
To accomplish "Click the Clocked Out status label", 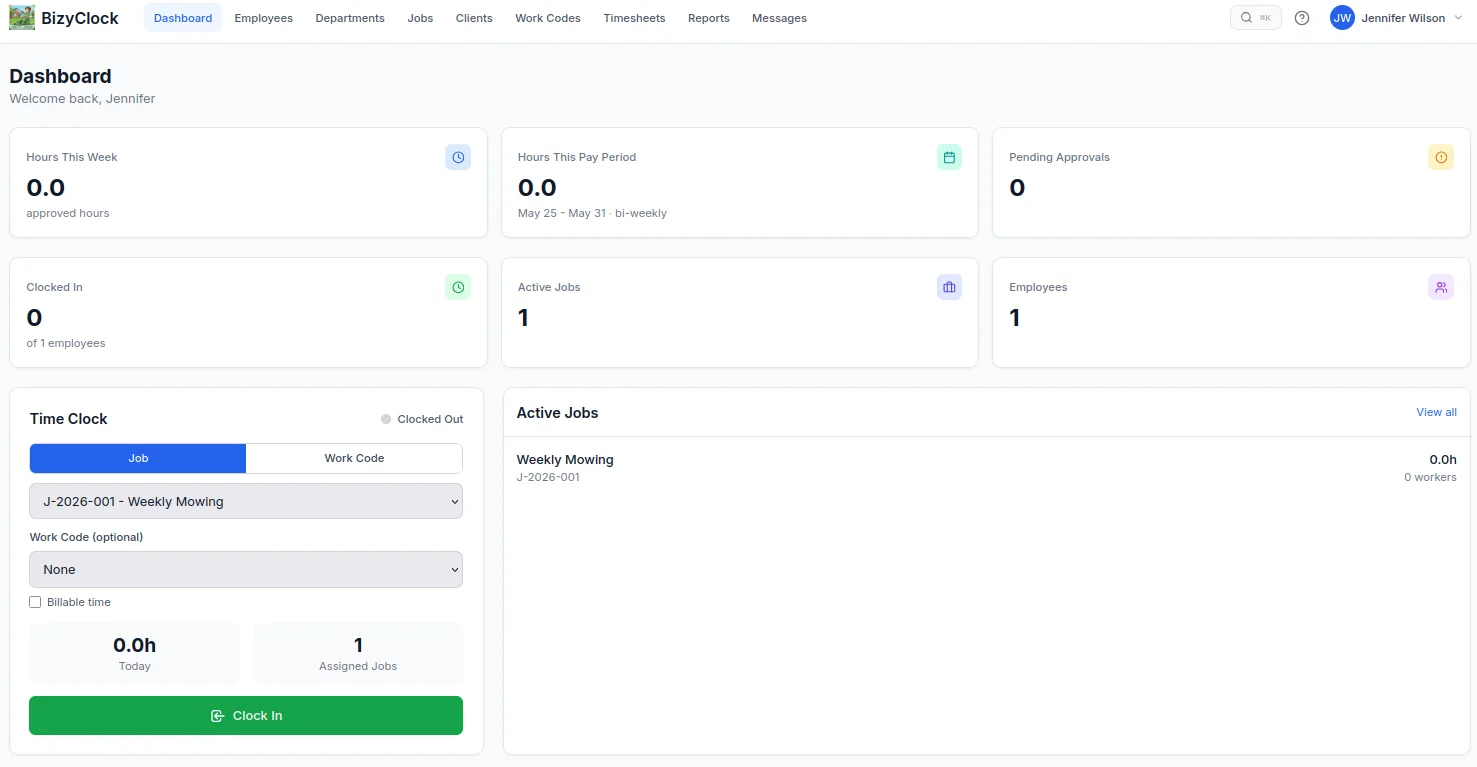I will coord(430,419).
